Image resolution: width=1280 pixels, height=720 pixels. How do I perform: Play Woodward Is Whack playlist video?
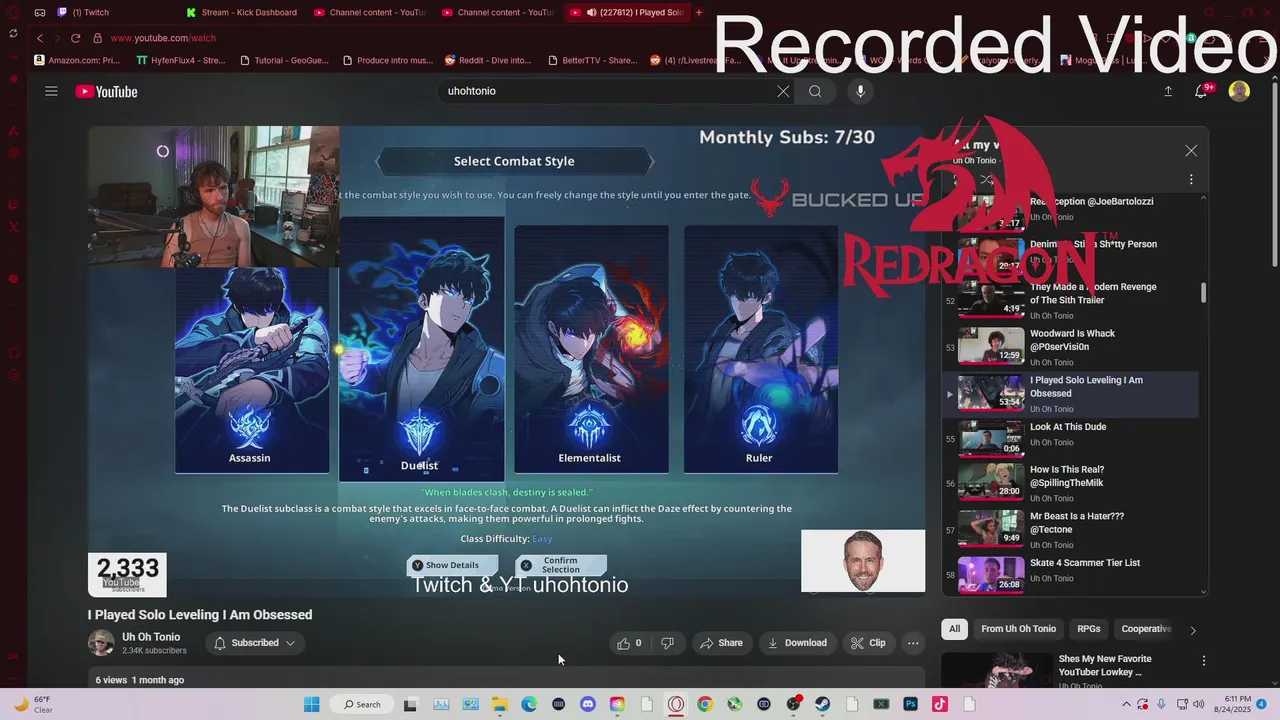click(x=1072, y=347)
